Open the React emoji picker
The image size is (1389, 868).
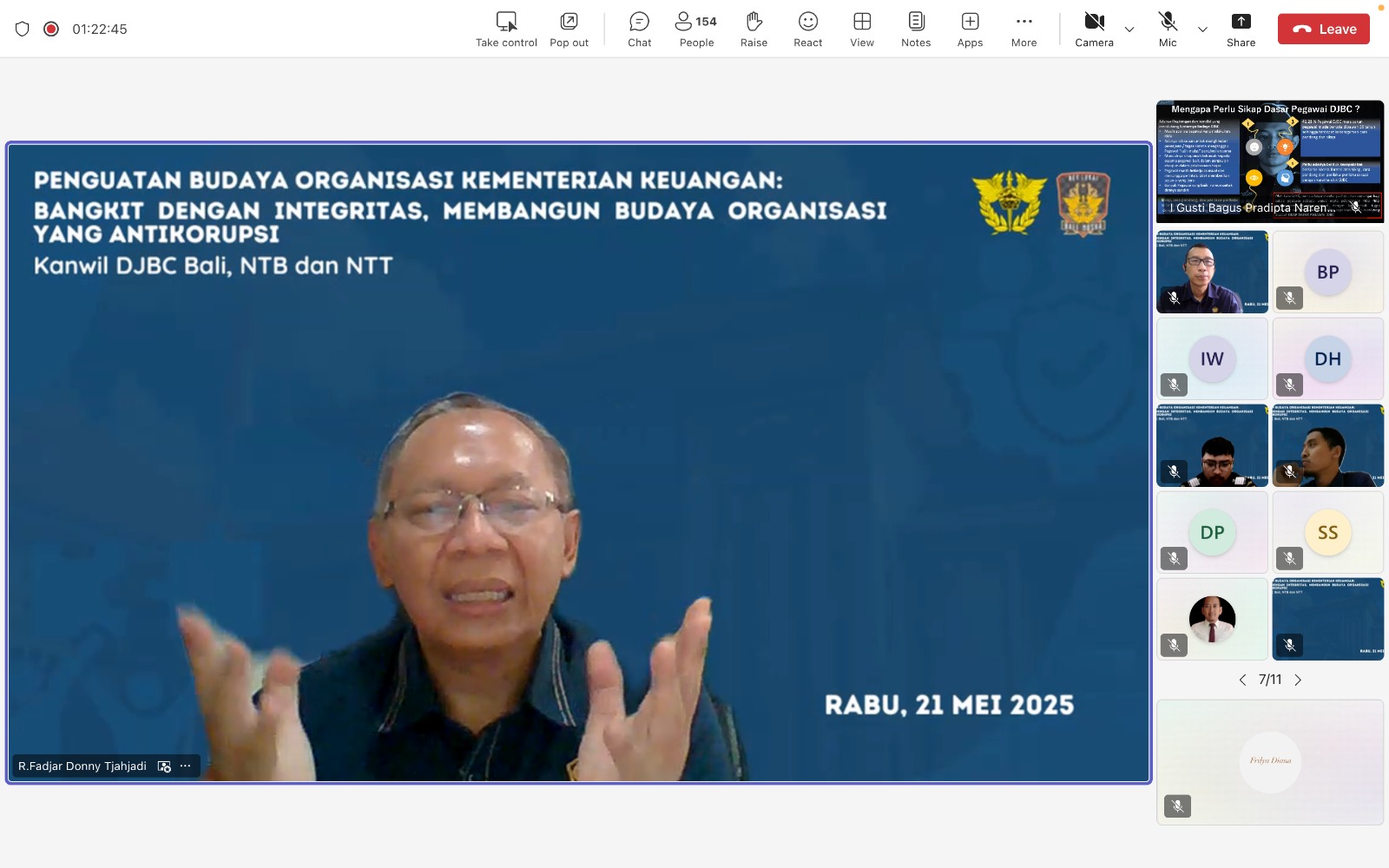pos(807,27)
